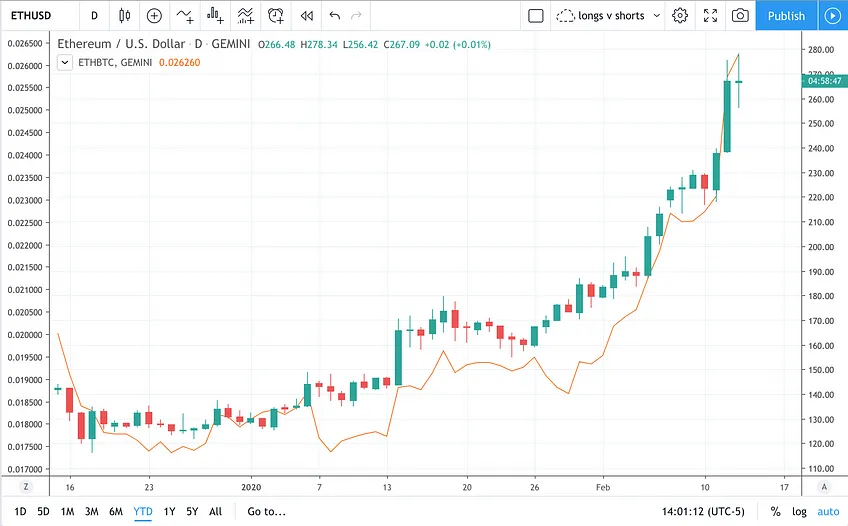Expand the longs v shorts layout dropdown
Image resolution: width=848 pixels, height=526 pixels.
pyautogui.click(x=608, y=16)
